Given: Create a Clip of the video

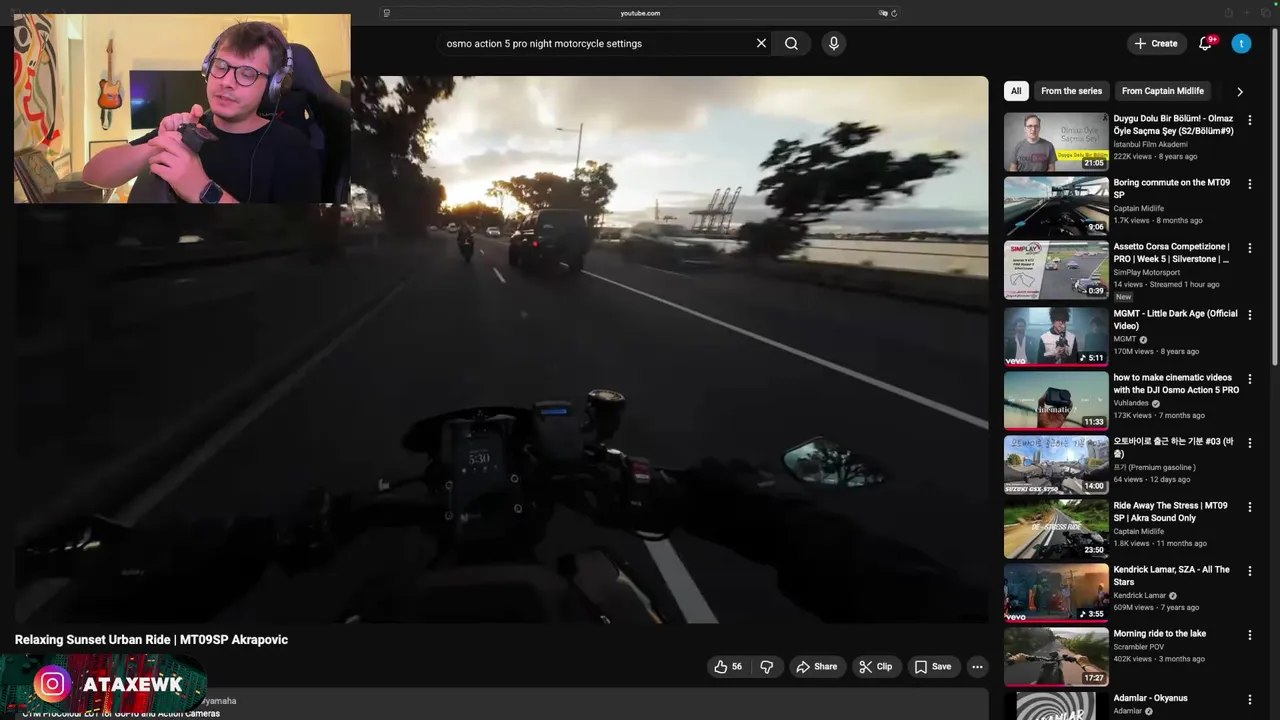Looking at the screenshot, I should pyautogui.click(x=875, y=667).
